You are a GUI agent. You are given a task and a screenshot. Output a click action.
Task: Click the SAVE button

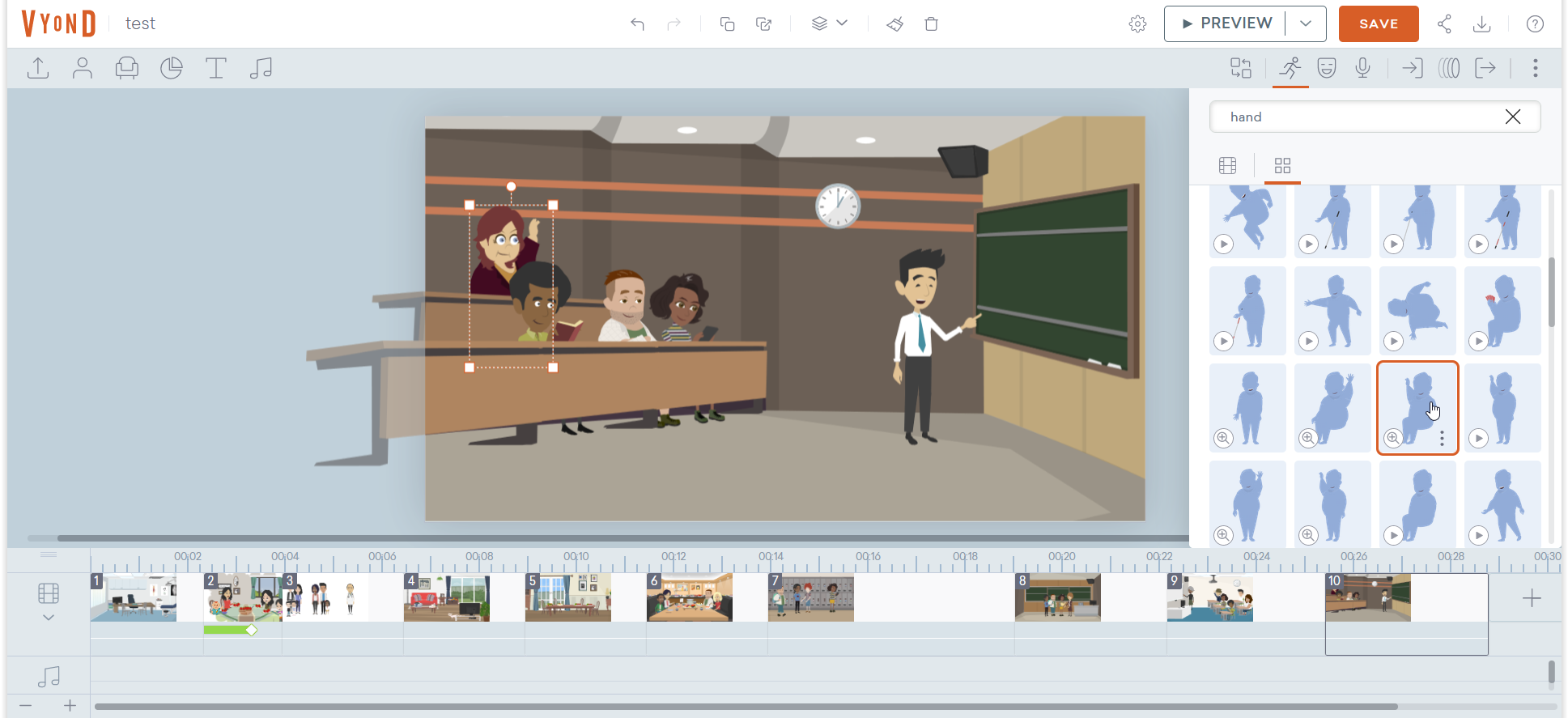(1378, 23)
